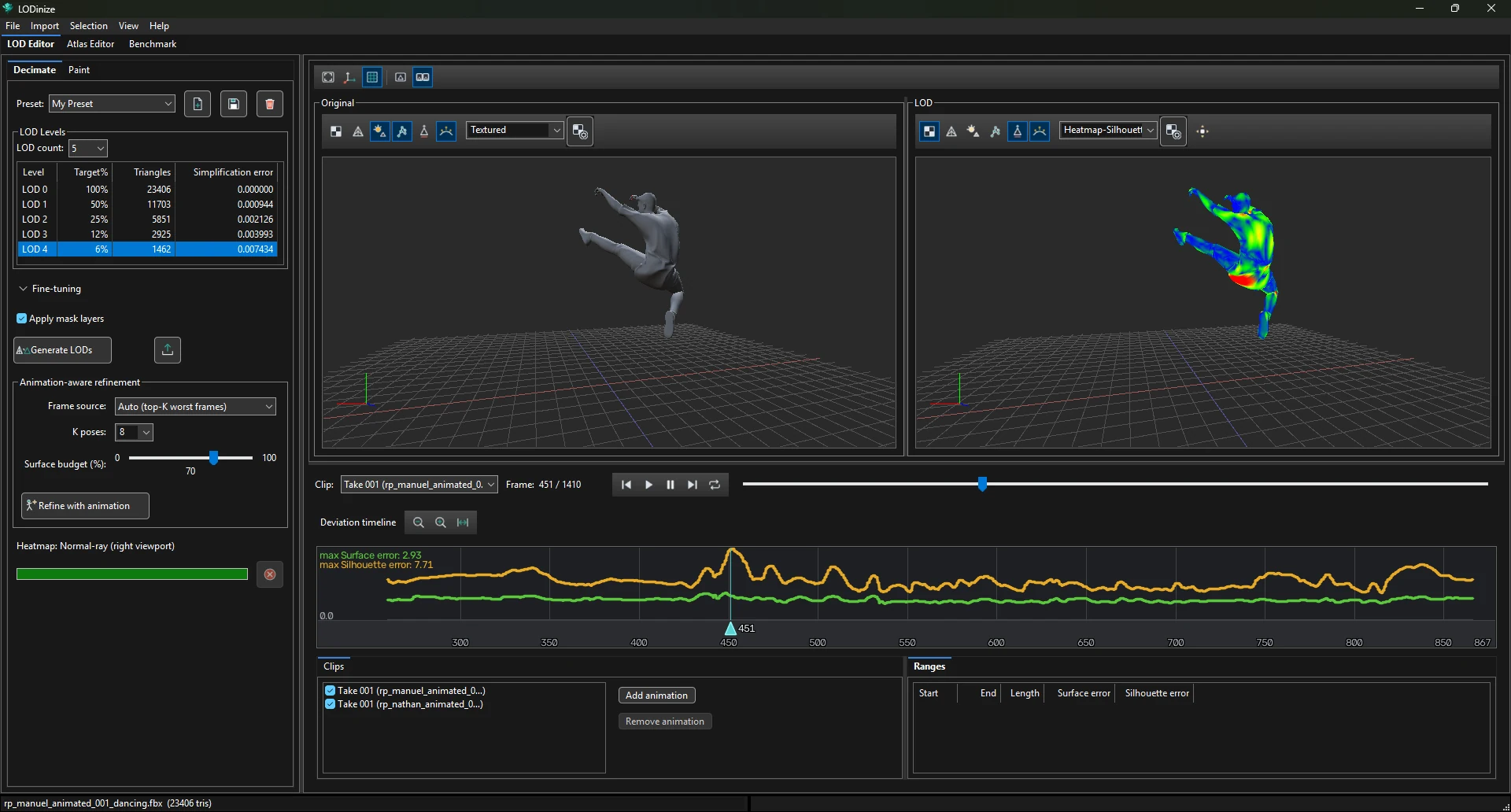This screenshot has width=1511, height=812.
Task: Open the Heatmap-Silhouette render mode dropdown
Action: [x=1108, y=131]
